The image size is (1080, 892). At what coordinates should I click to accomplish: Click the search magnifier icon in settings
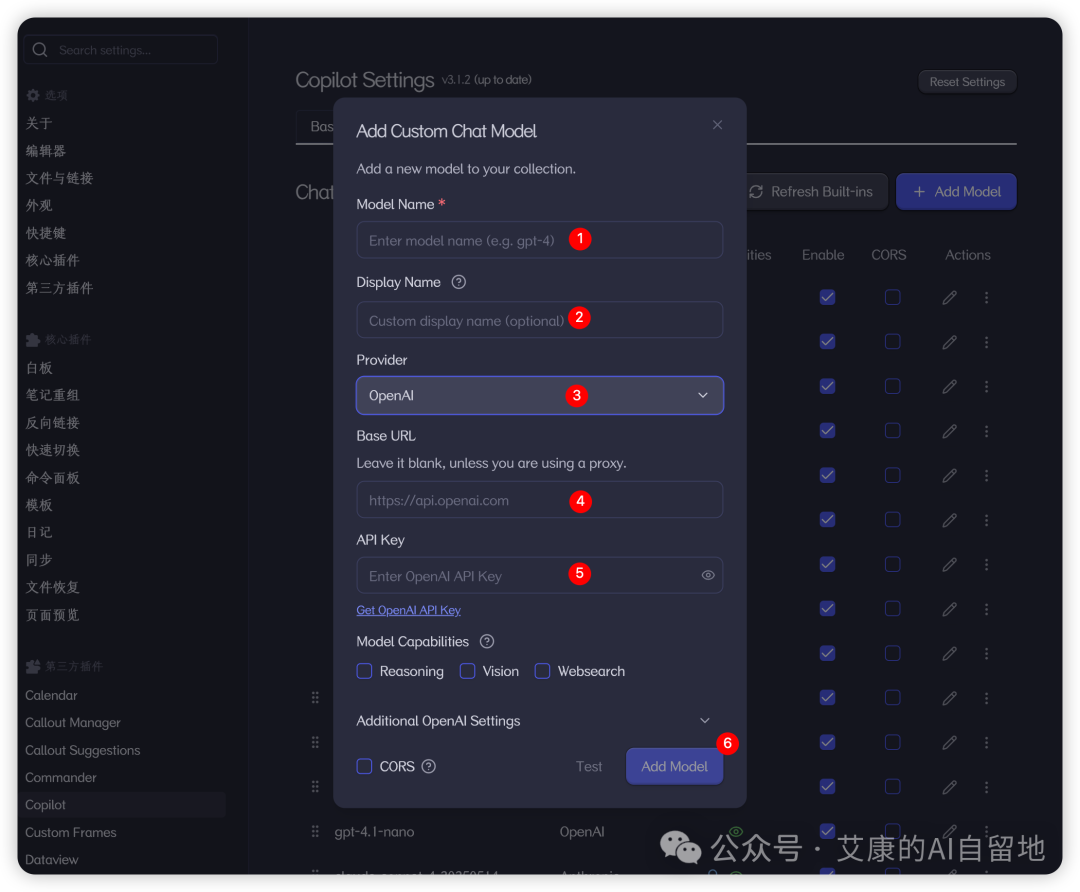pyautogui.click(x=40, y=50)
